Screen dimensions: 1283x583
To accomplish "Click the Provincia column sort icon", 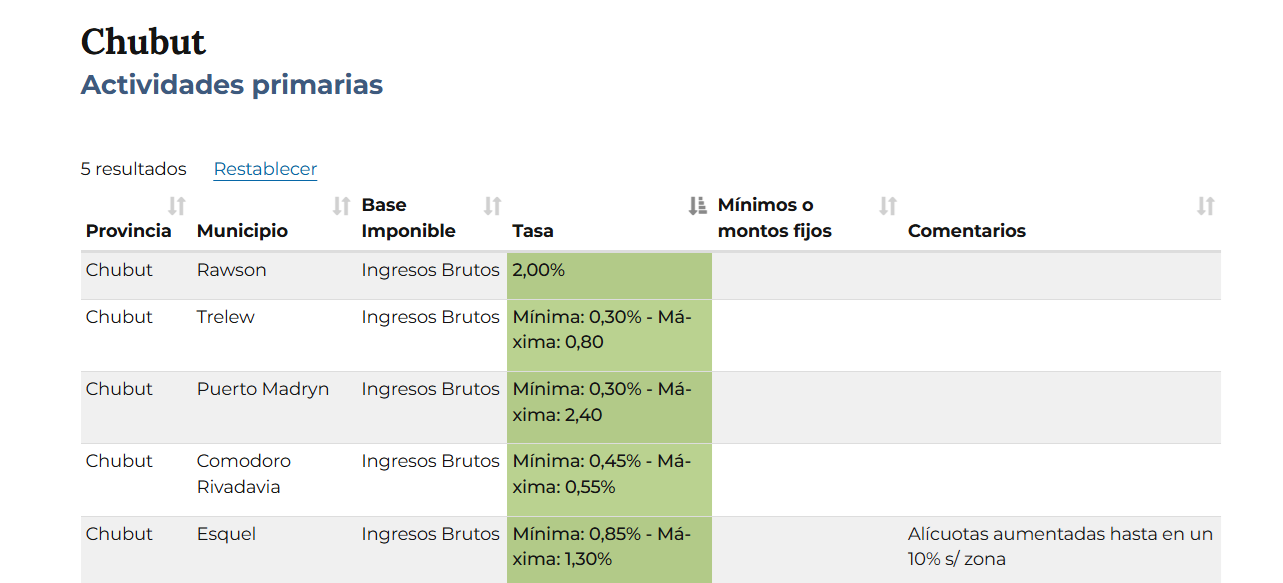I will 177,206.
